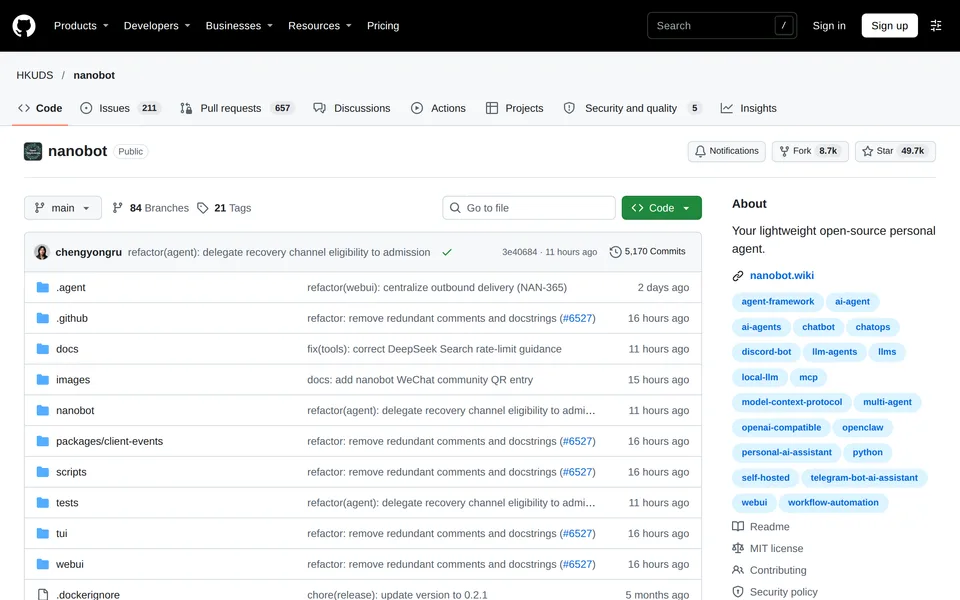Viewport: 960px width, 600px height.
Task: Expand the Resources menu
Action: [x=320, y=26]
